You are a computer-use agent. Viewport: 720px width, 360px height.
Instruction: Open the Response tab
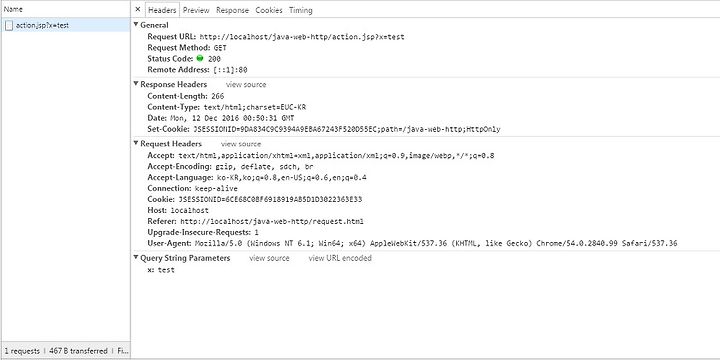(232, 10)
